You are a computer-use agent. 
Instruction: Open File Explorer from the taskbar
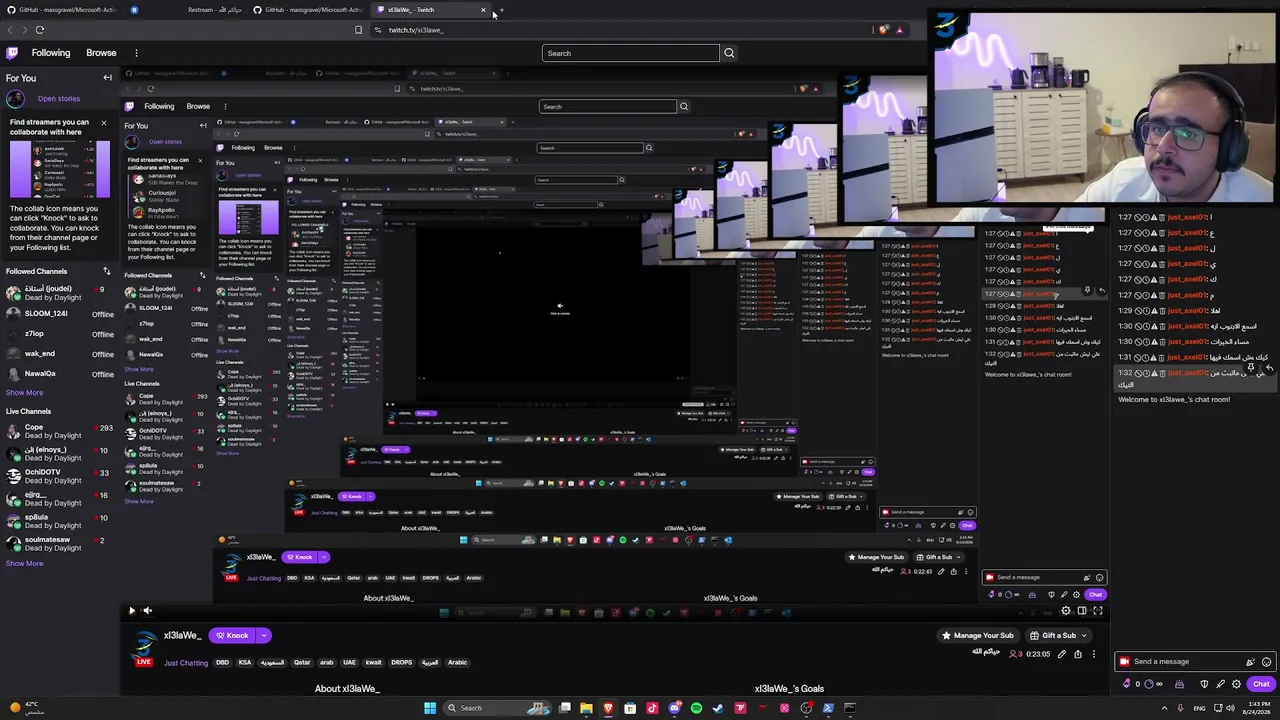click(586, 708)
